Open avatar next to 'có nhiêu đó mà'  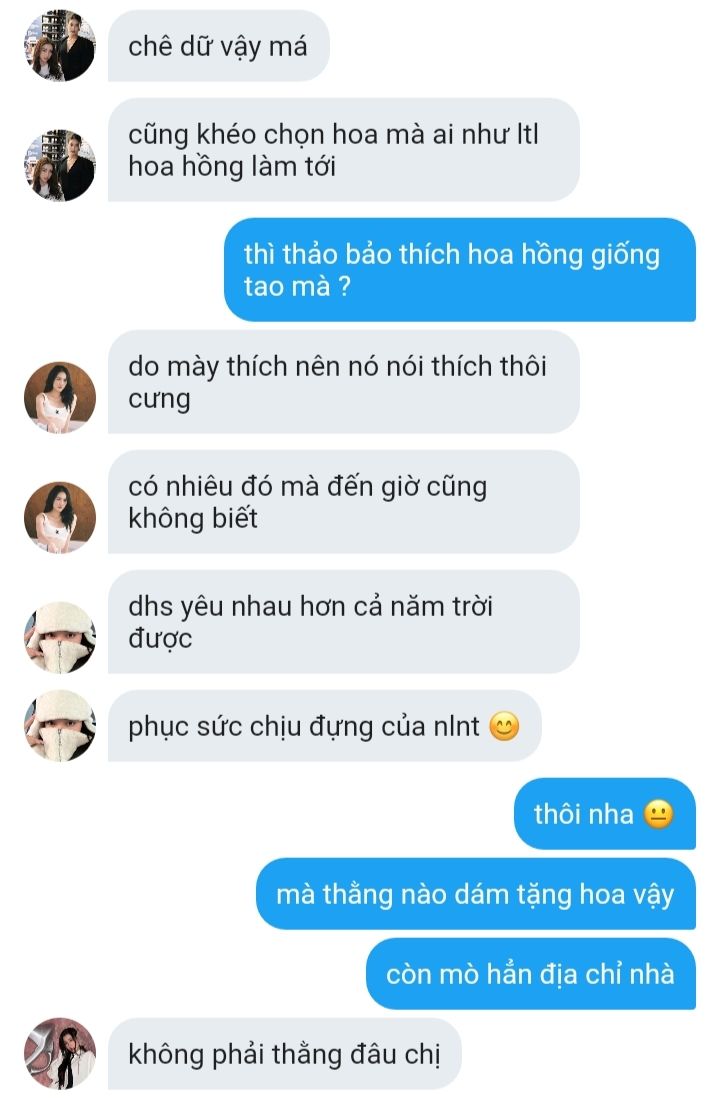point(60,517)
